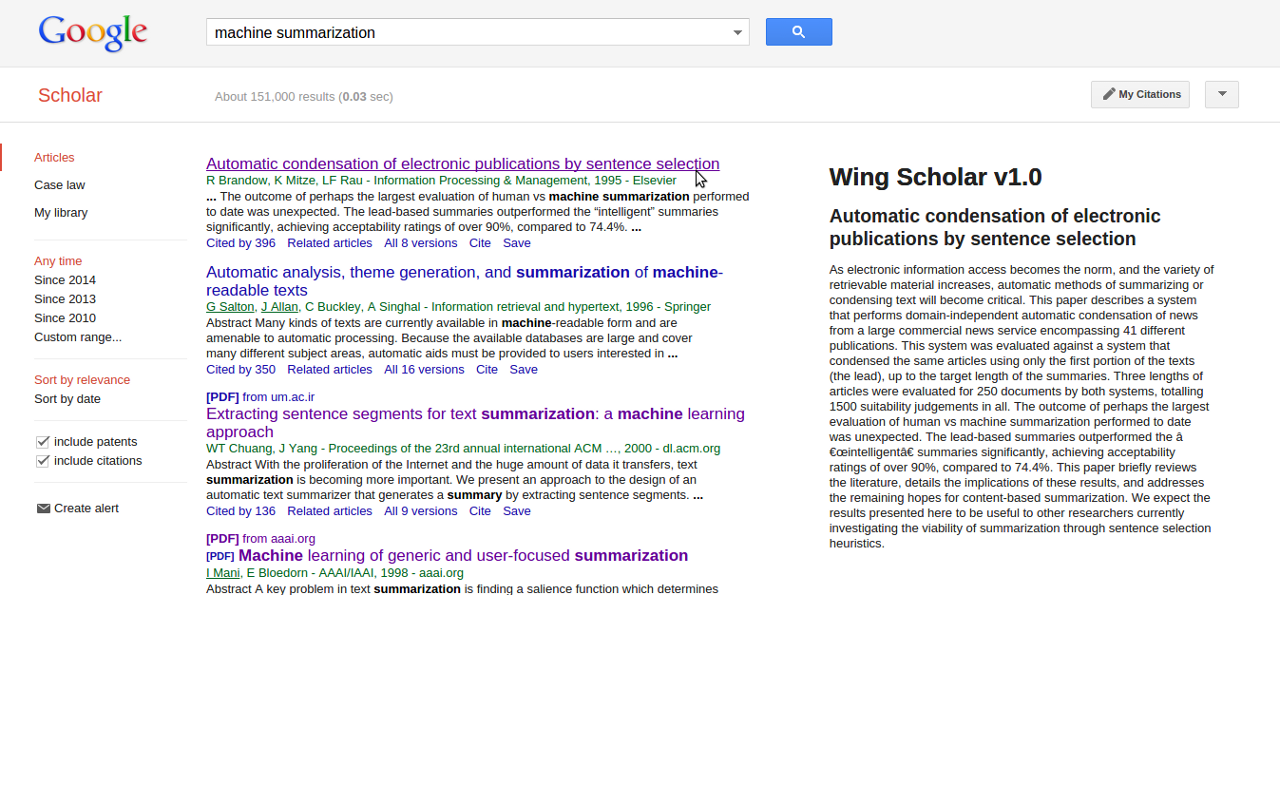Select Case law in the sidebar
The image size is (1280, 800).
(59, 185)
